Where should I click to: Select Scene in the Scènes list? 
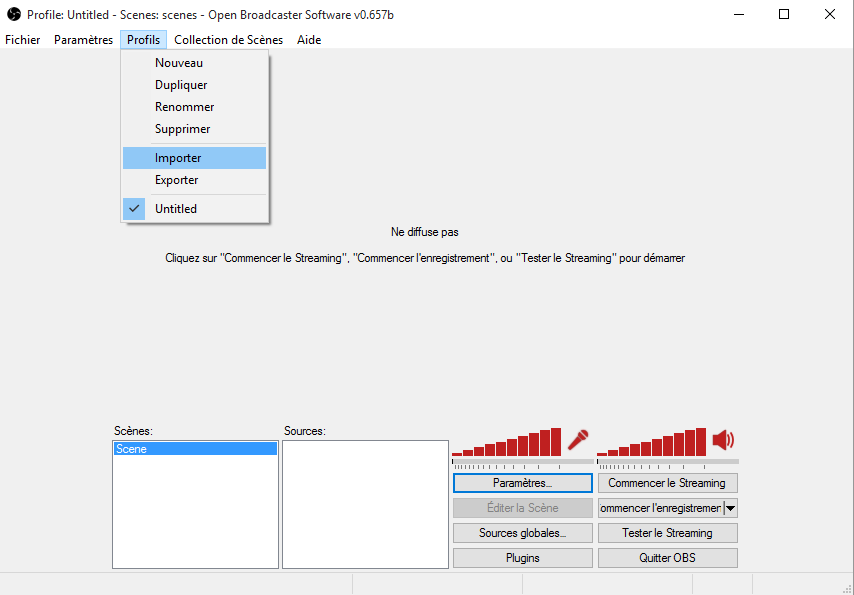(x=194, y=449)
